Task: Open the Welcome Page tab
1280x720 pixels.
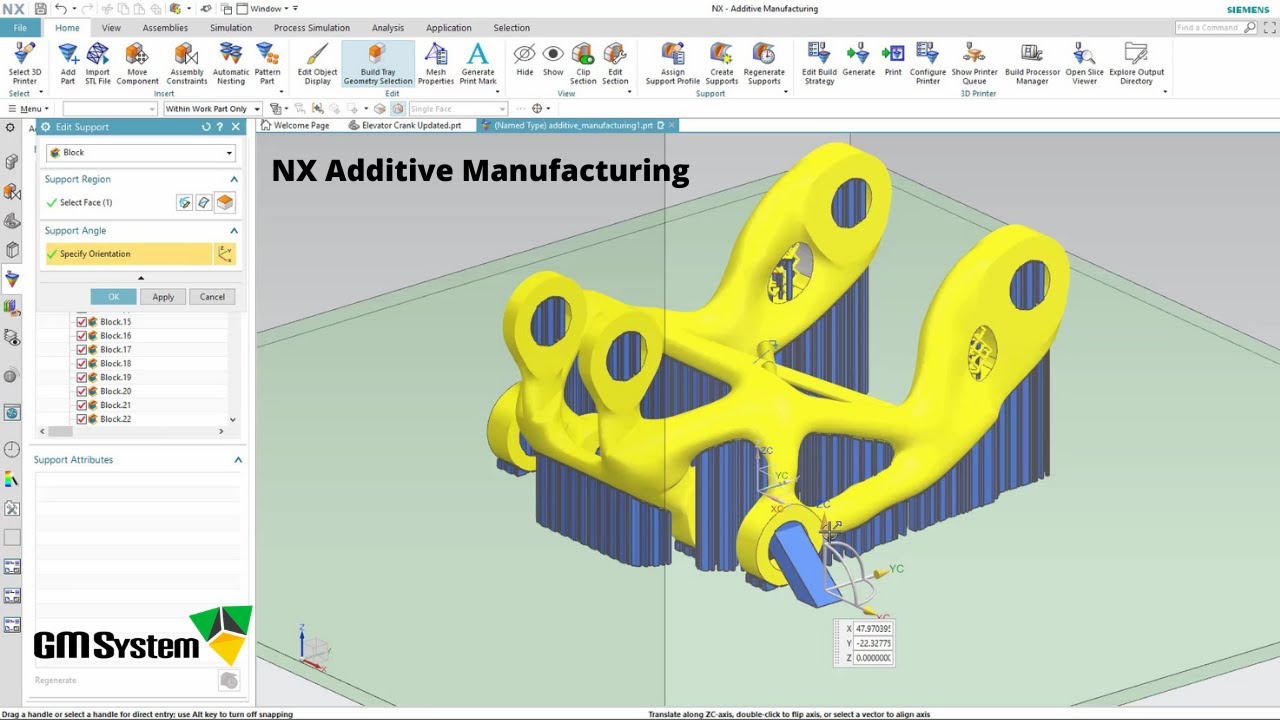Action: point(295,126)
